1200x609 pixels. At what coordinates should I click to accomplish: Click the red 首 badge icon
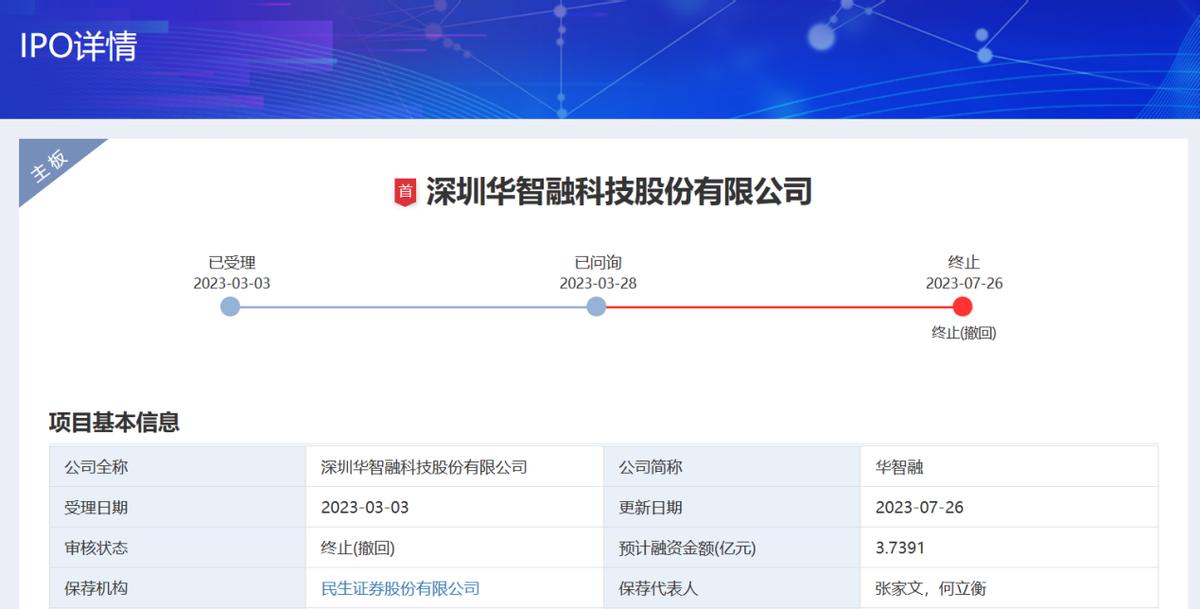pos(404,189)
